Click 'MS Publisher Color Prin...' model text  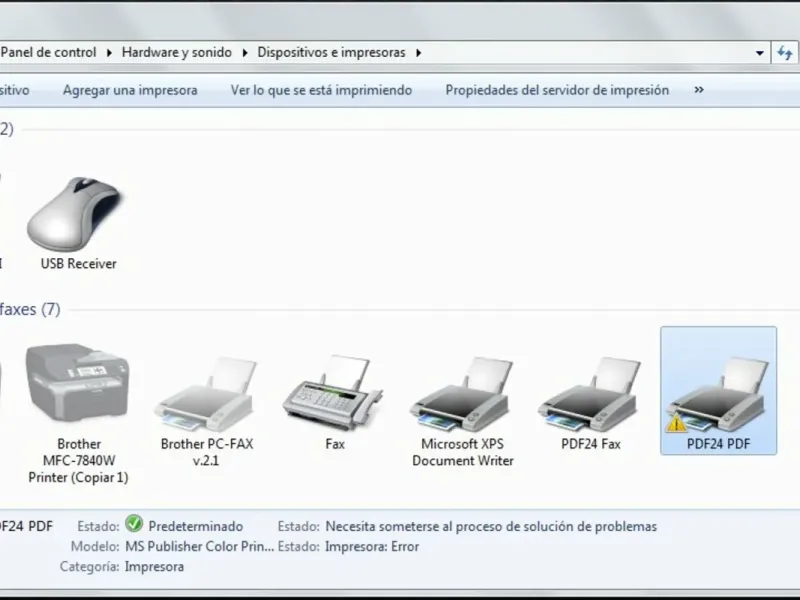tap(199, 546)
